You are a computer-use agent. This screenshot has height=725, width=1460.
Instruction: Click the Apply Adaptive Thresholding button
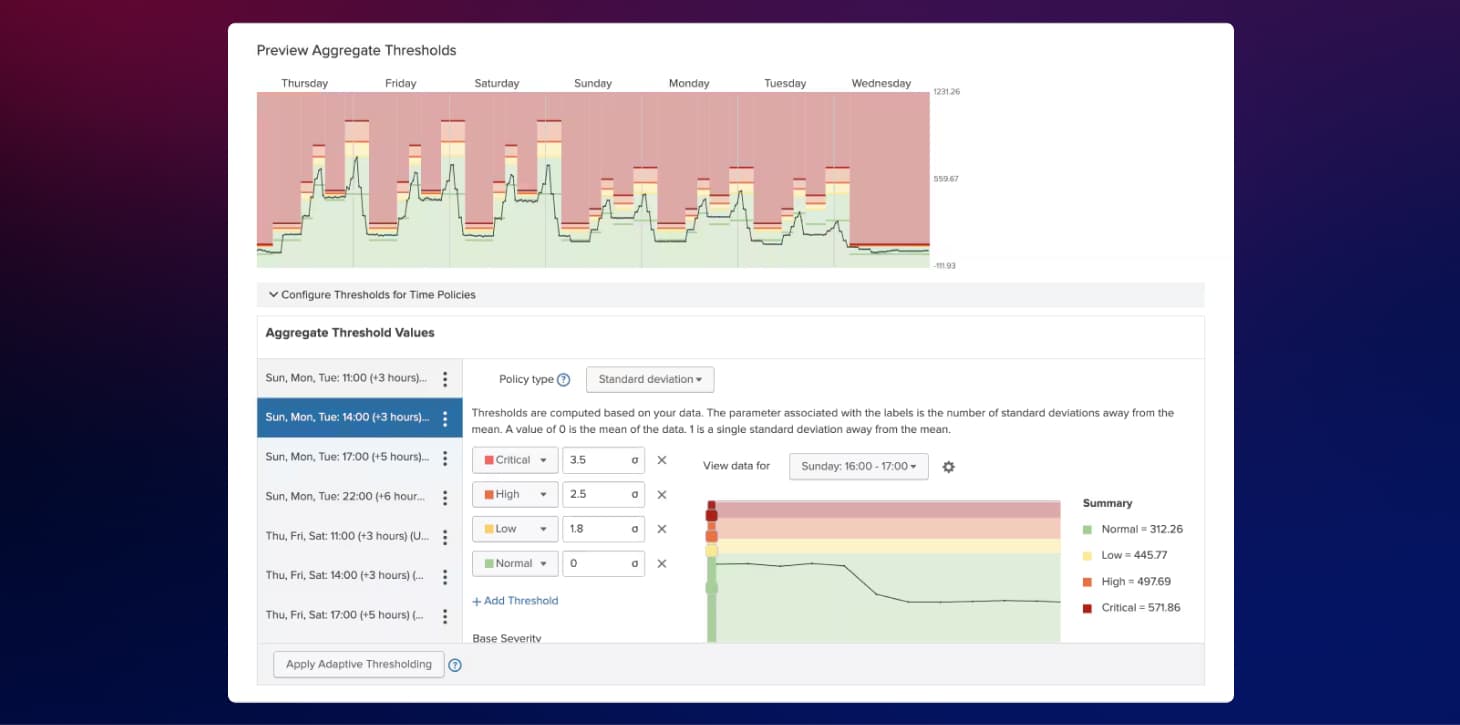[357, 664]
